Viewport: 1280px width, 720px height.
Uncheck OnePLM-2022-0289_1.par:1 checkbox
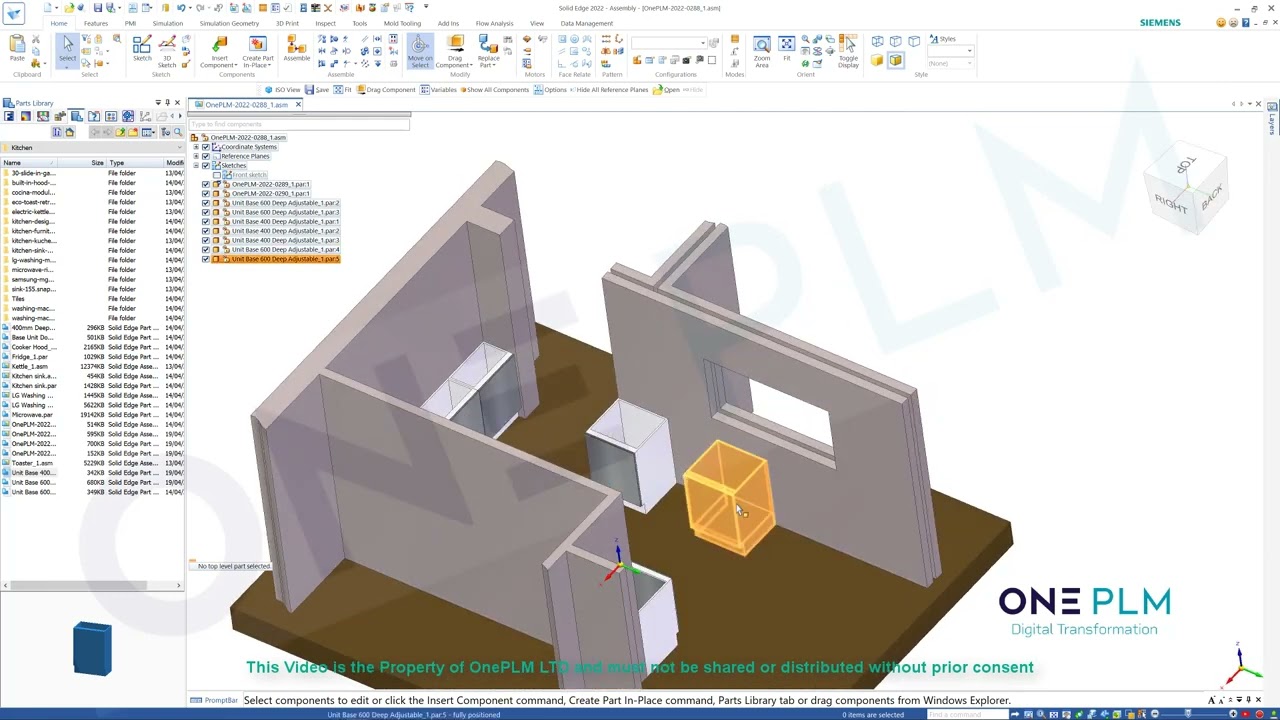coord(206,184)
